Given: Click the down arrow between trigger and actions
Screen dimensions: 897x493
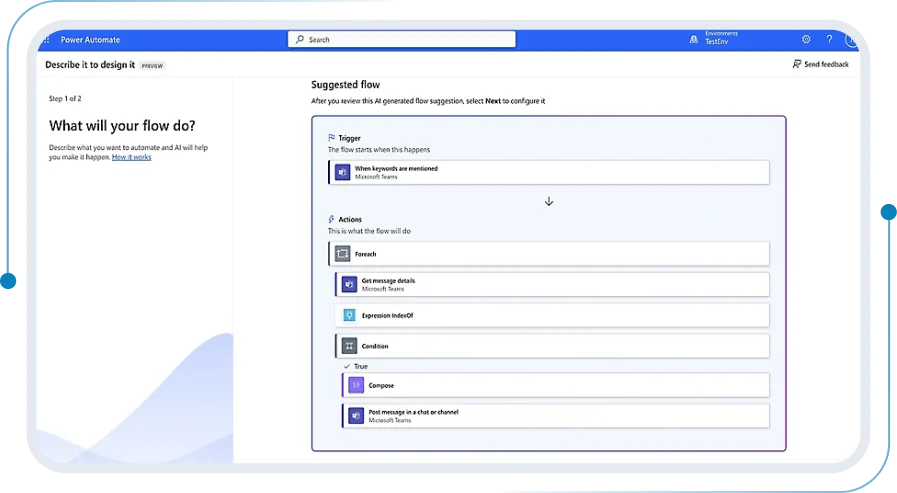Looking at the screenshot, I should coord(549,201).
